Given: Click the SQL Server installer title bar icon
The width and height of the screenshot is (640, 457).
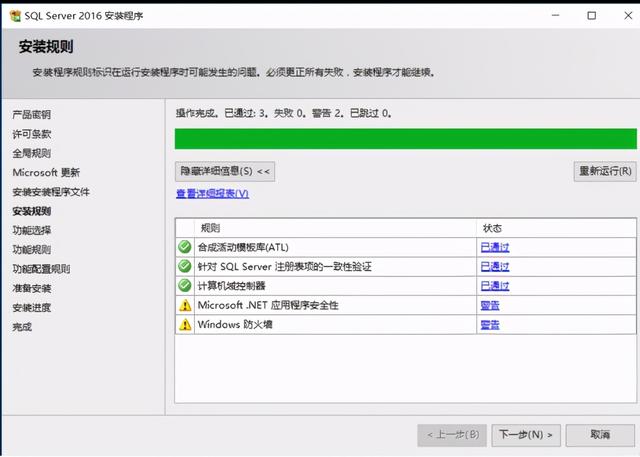Looking at the screenshot, I should (15, 16).
